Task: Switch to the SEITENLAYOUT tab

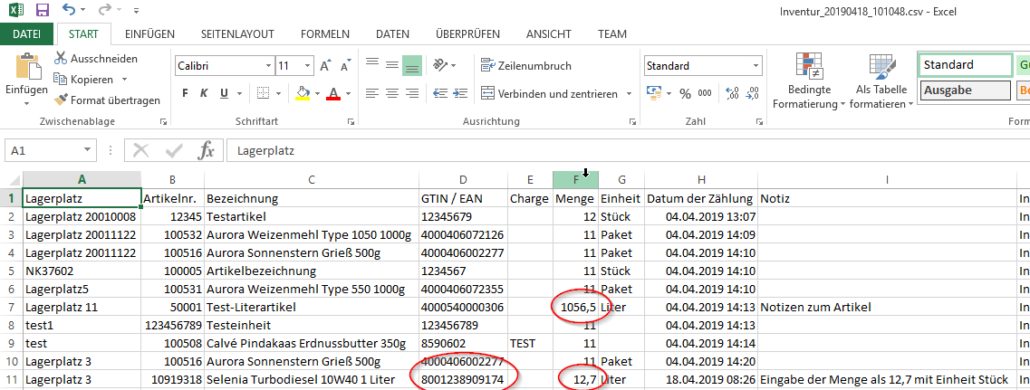Action: click(238, 34)
